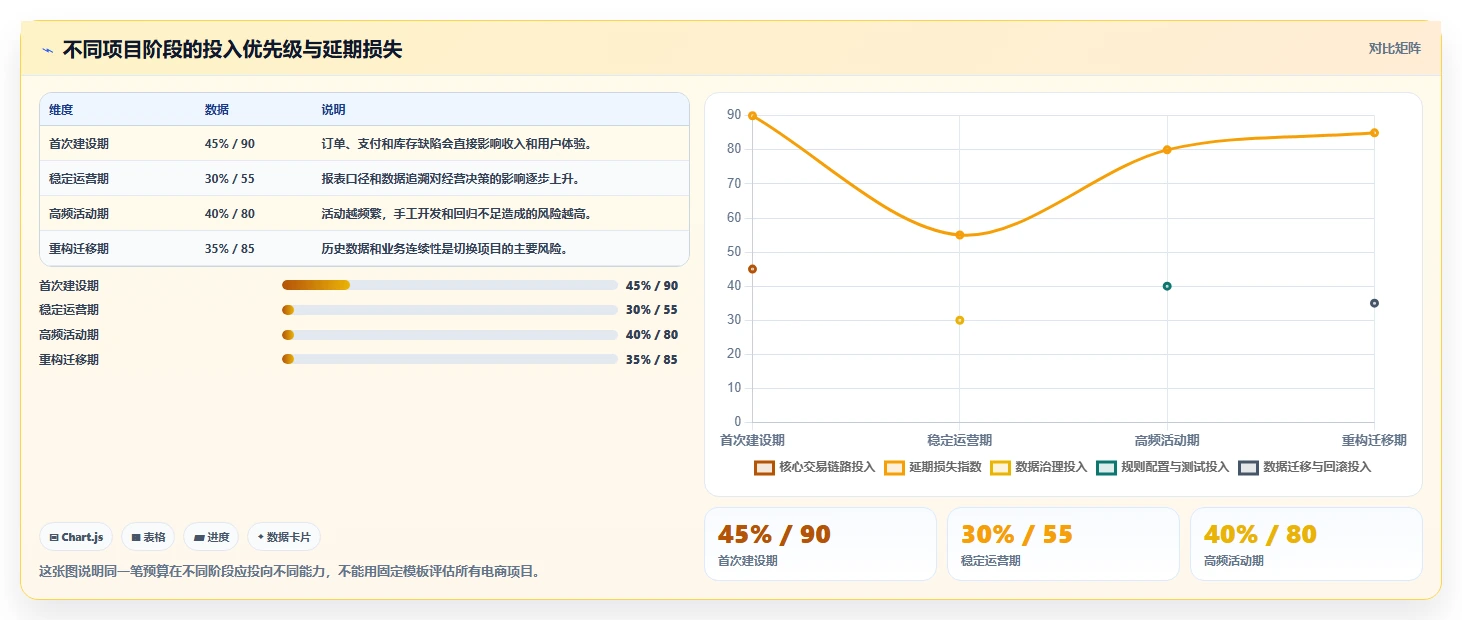Screen dimensions: 1462x620
Task: Open the 30% / 55 稳定运营期 data card
Action: [x=1063, y=544]
